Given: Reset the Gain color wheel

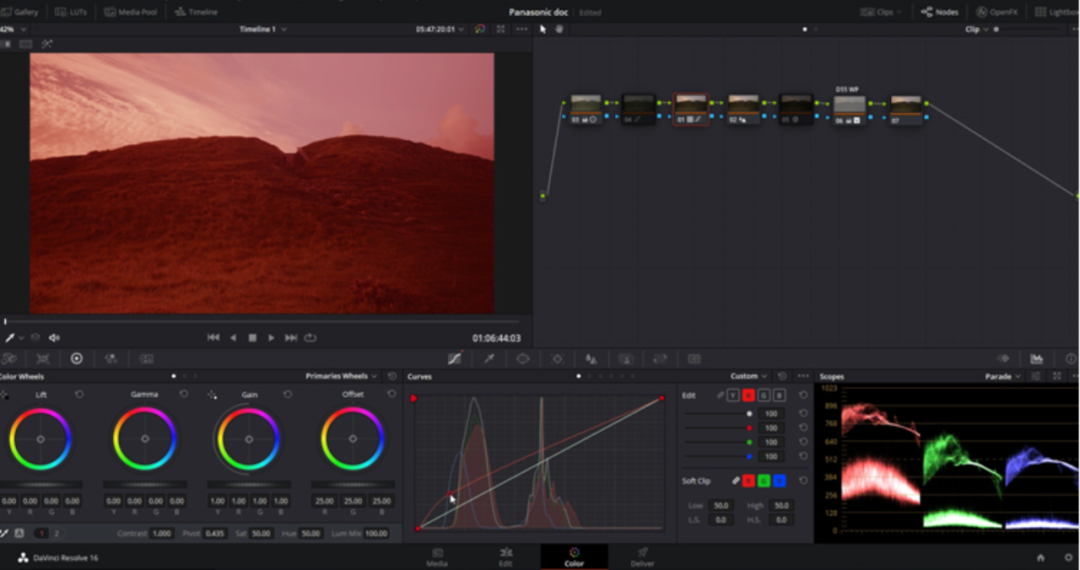Looking at the screenshot, I should tap(288, 394).
